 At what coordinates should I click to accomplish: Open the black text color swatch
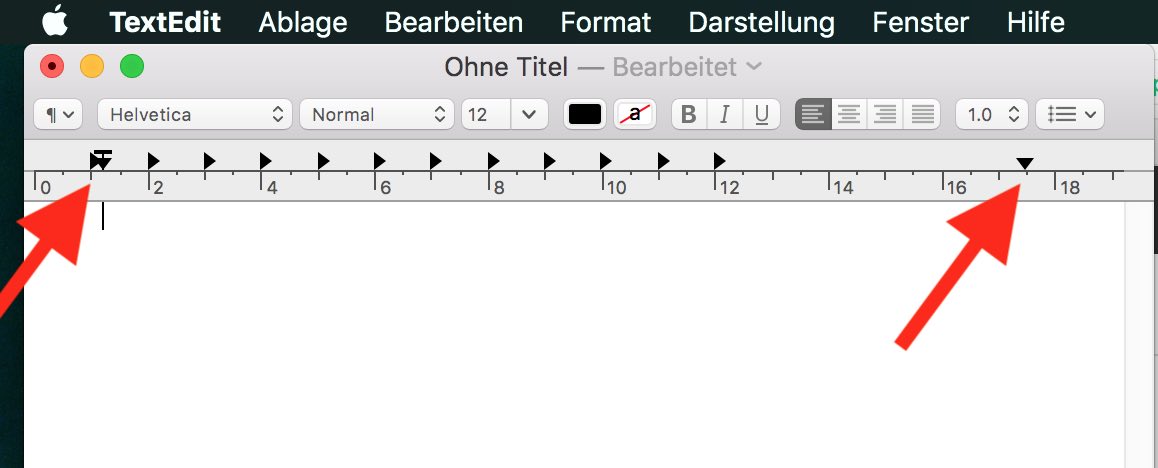585,115
